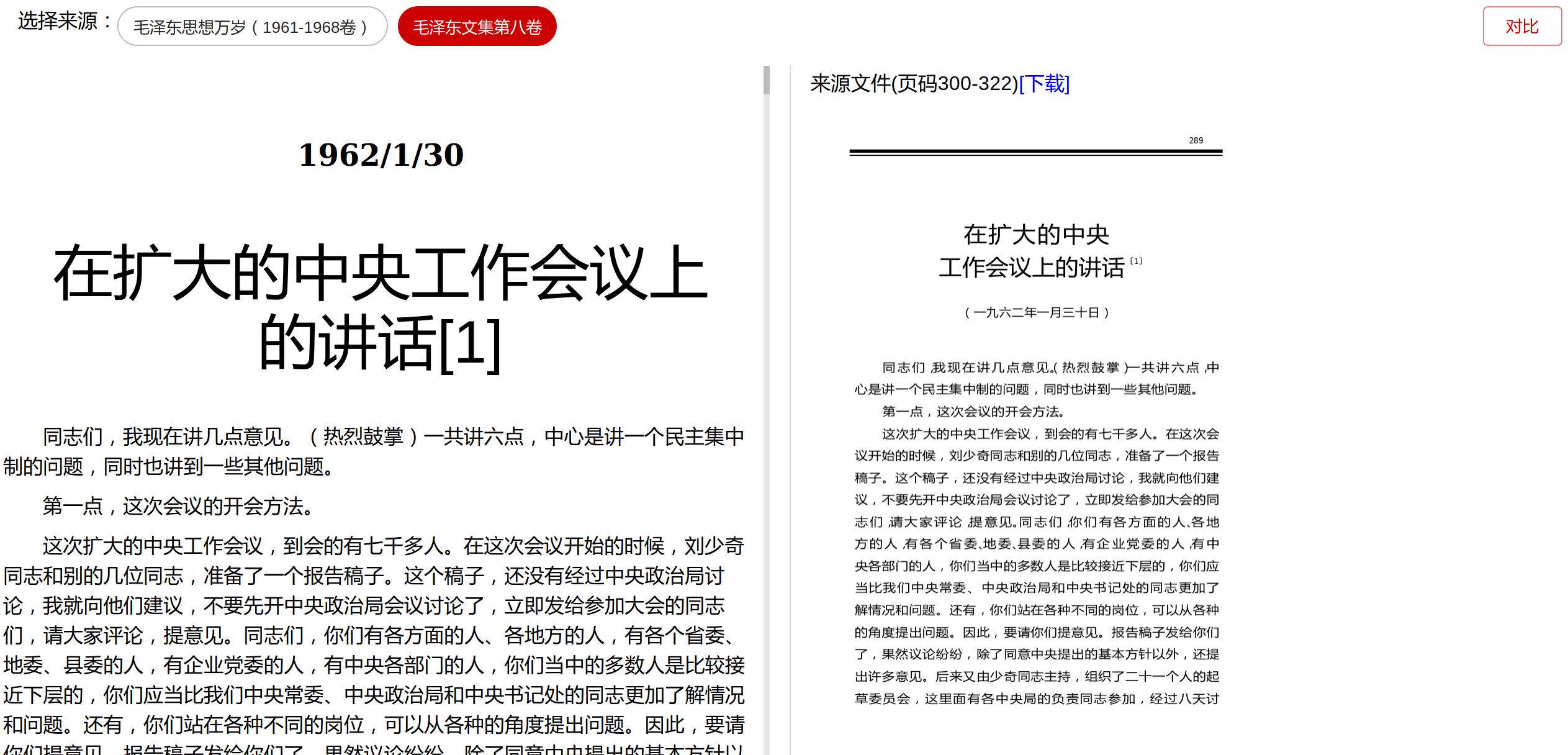Click the source page line 第一点，这次会议的开会方法
The image size is (1568, 755).
(x=973, y=412)
